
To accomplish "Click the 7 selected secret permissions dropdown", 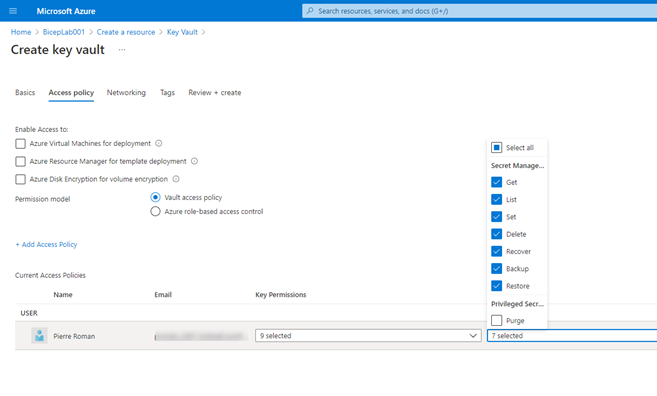I will [572, 336].
